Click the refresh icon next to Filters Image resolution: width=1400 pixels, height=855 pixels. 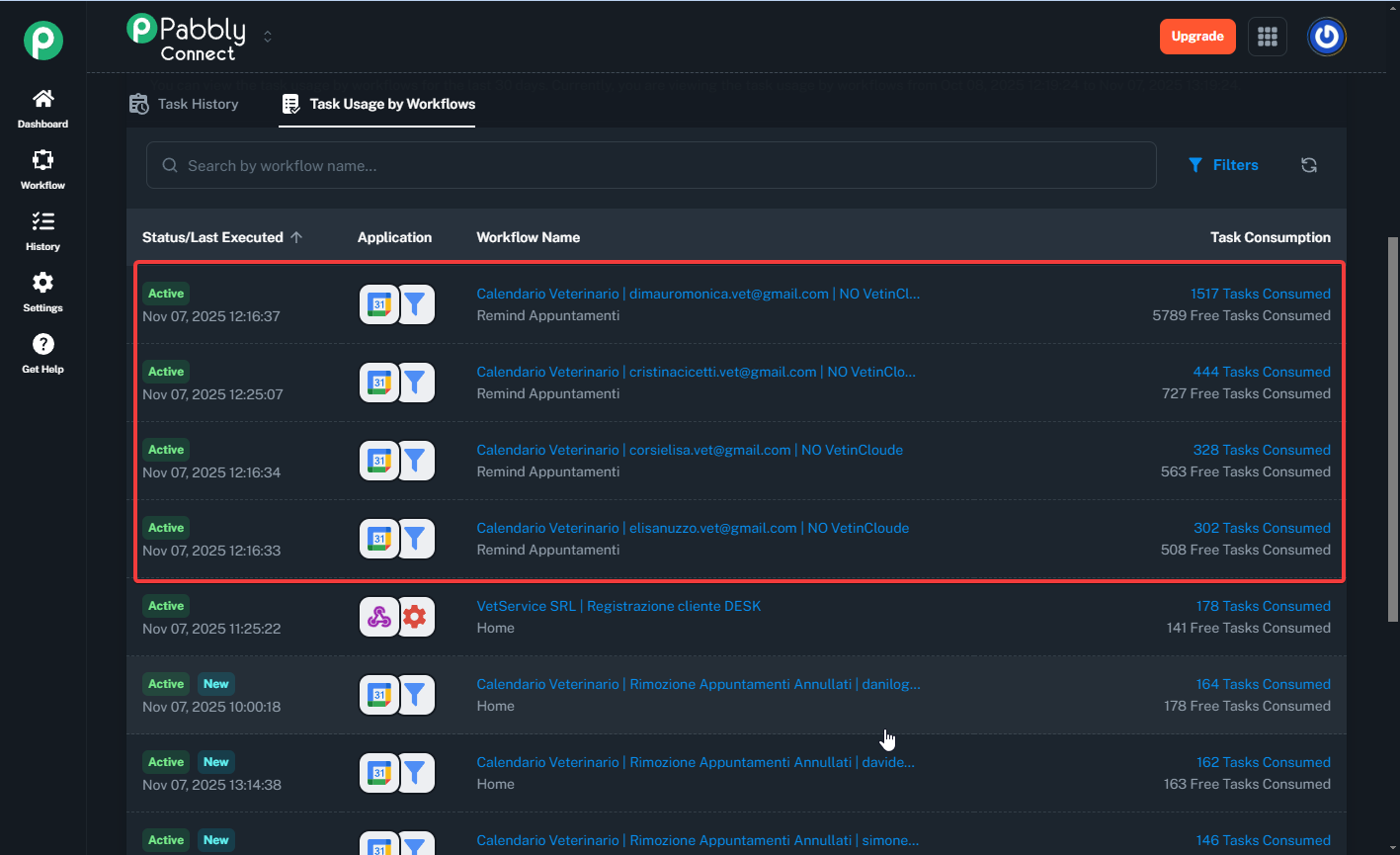pyautogui.click(x=1309, y=165)
